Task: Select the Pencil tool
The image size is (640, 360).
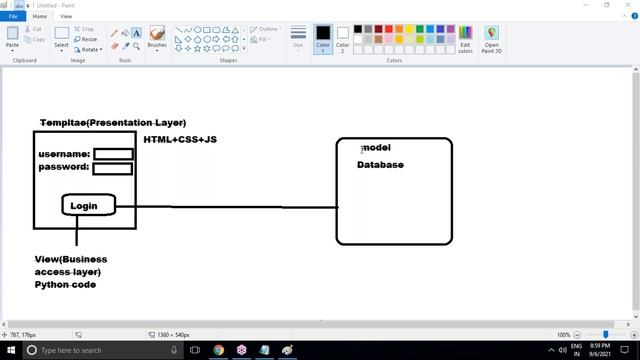Action: click(x=115, y=33)
